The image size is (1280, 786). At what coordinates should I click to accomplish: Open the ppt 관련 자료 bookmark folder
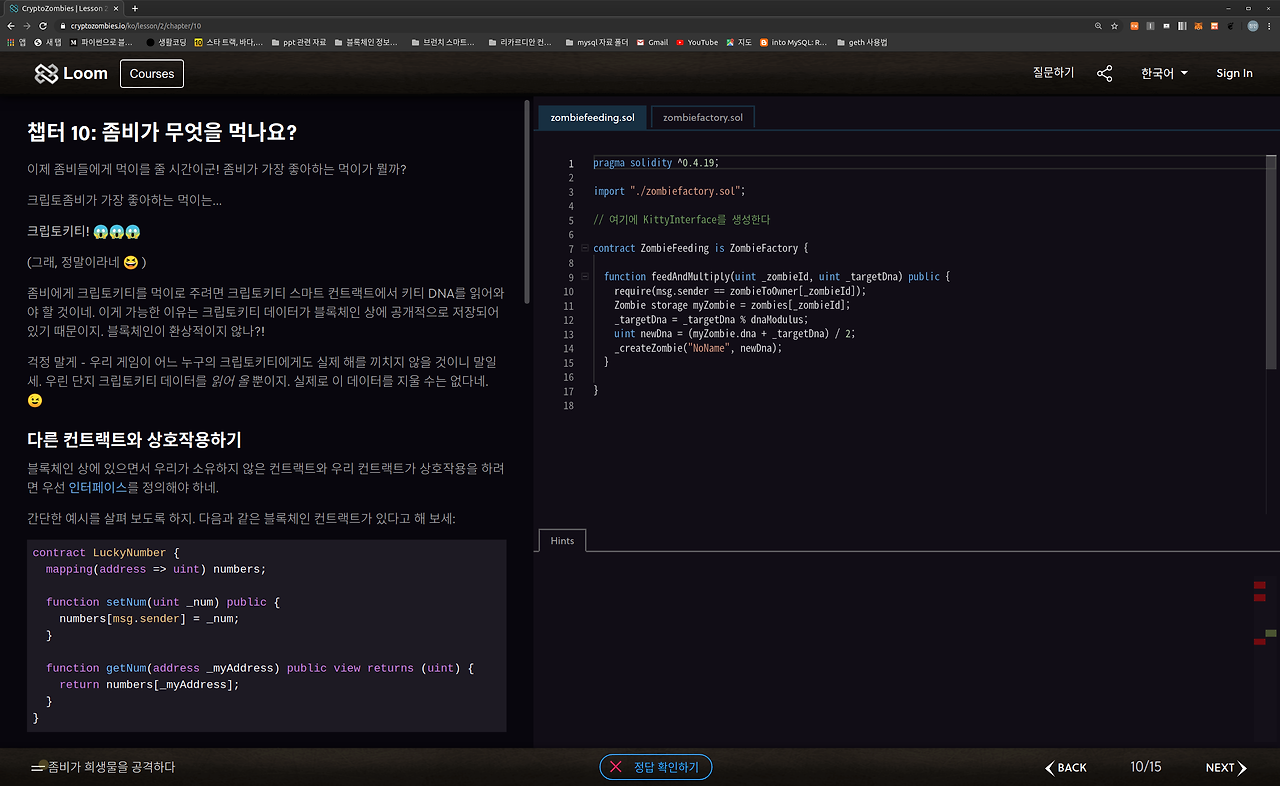pos(299,42)
